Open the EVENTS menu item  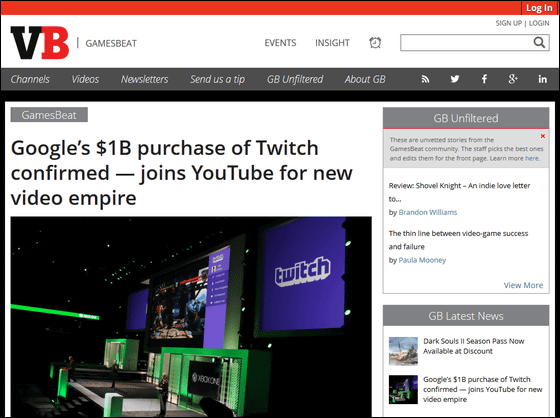coord(280,43)
